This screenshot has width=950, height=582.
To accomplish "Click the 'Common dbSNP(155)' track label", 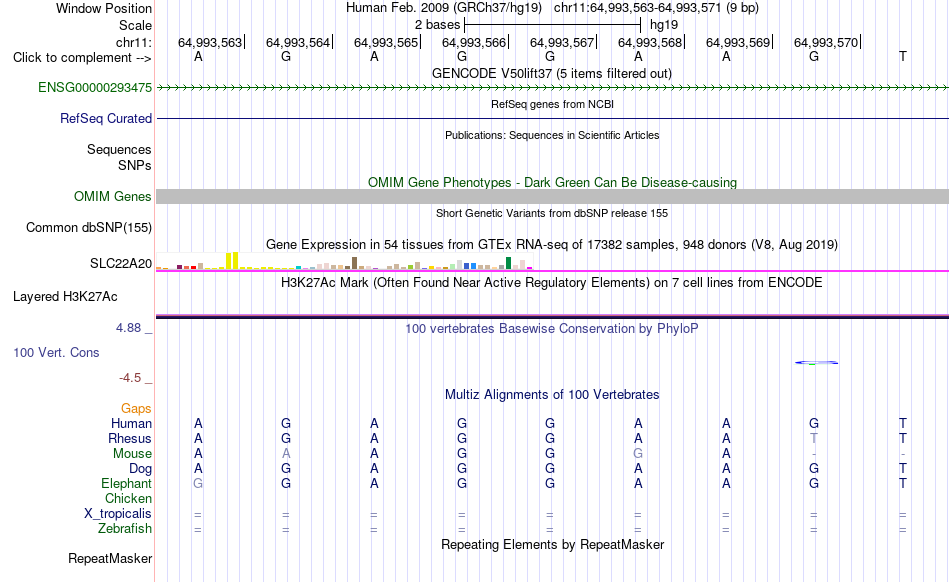I will point(88,228).
